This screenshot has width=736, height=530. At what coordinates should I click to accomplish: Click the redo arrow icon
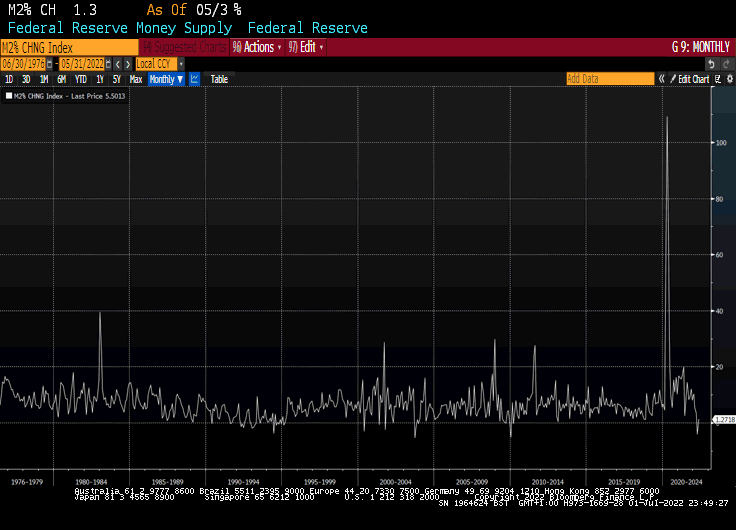725,63
